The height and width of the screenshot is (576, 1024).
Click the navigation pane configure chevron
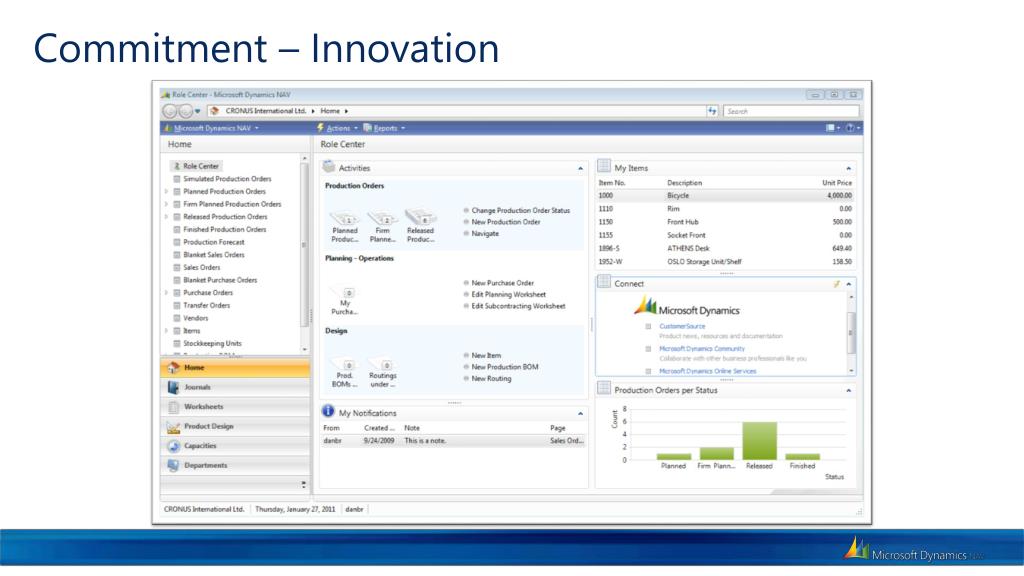tap(304, 485)
